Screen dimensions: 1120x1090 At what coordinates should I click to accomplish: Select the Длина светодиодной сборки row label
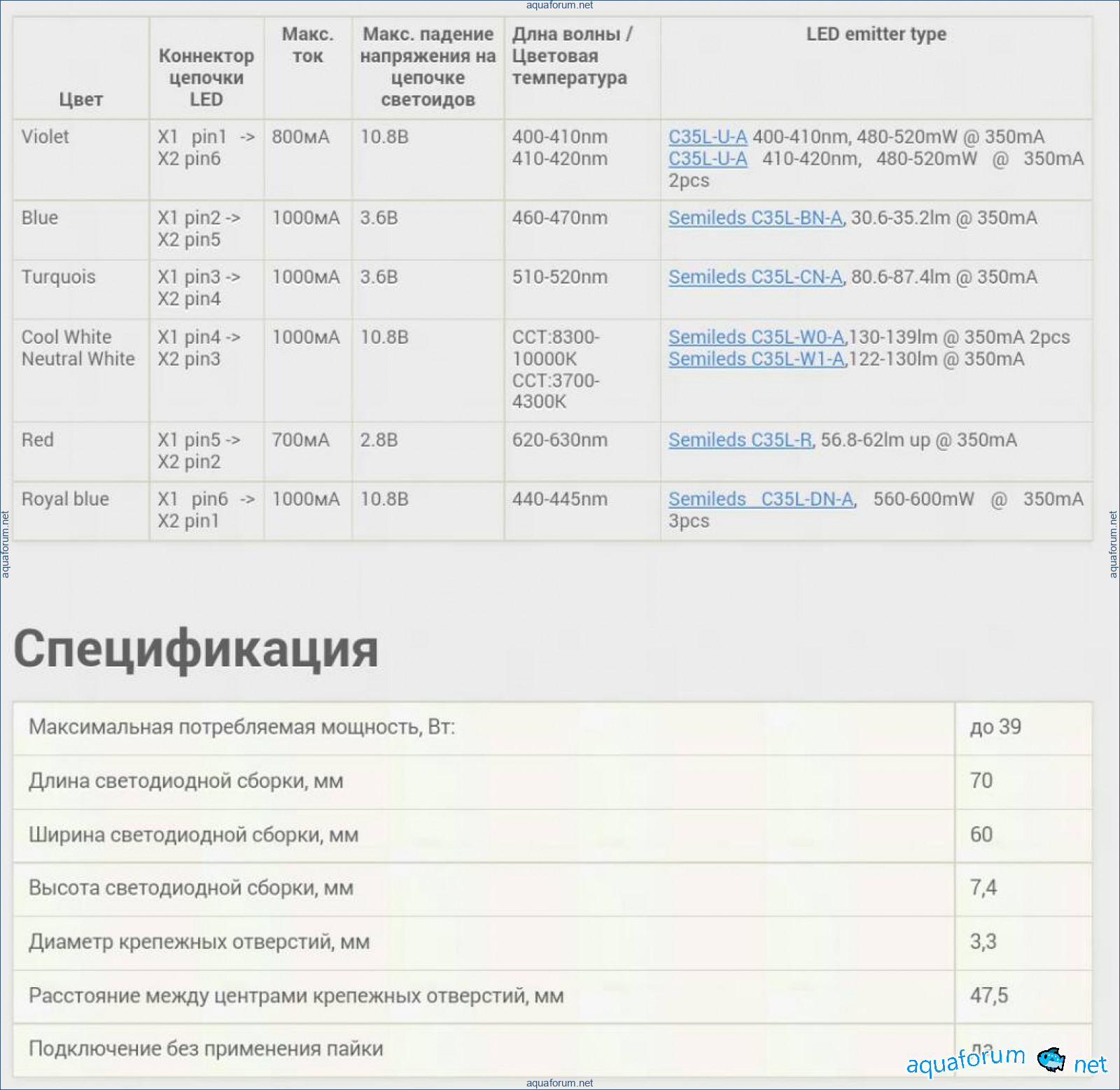pos(185,781)
